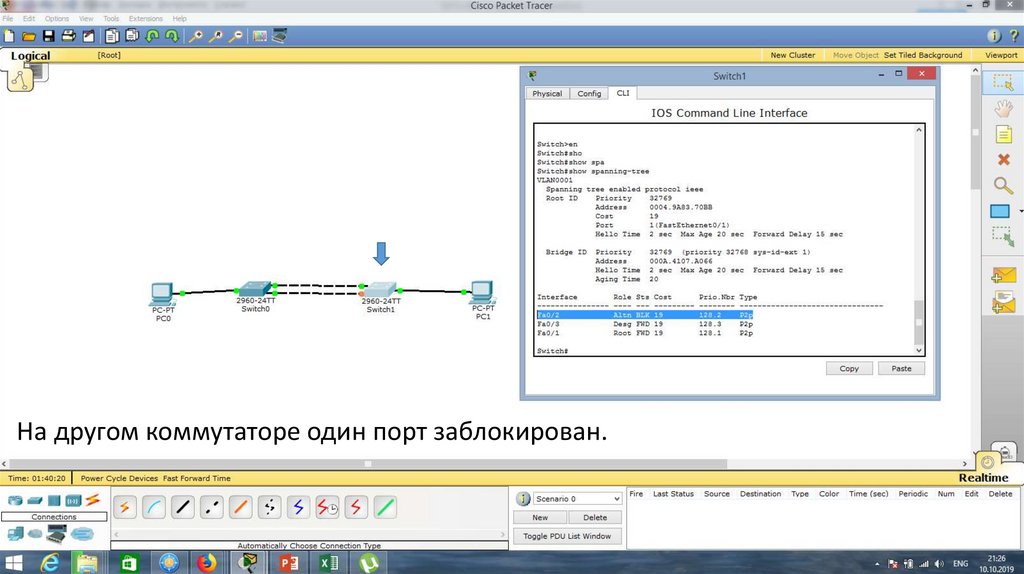Select the blue rectangle Draw shape tool
The width and height of the screenshot is (1024, 574).
coord(1000,211)
